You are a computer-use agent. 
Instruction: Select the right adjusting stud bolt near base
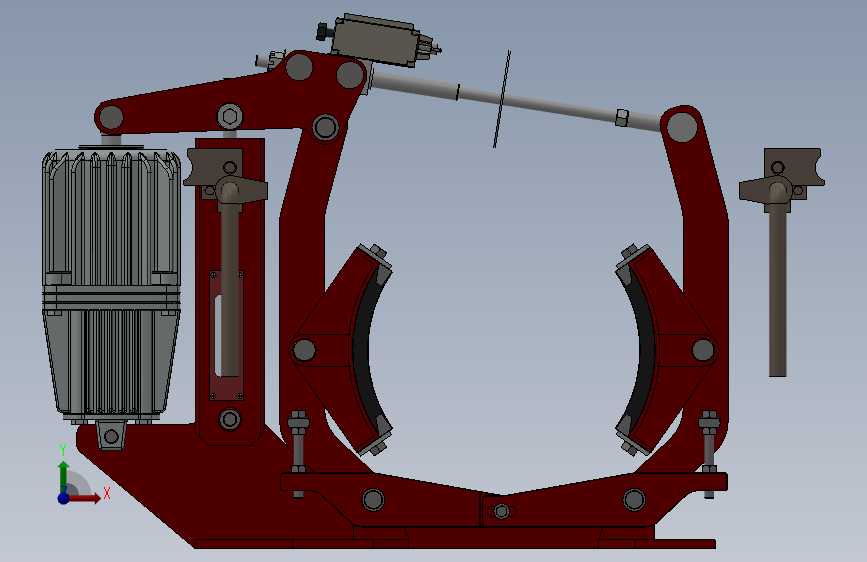click(709, 454)
